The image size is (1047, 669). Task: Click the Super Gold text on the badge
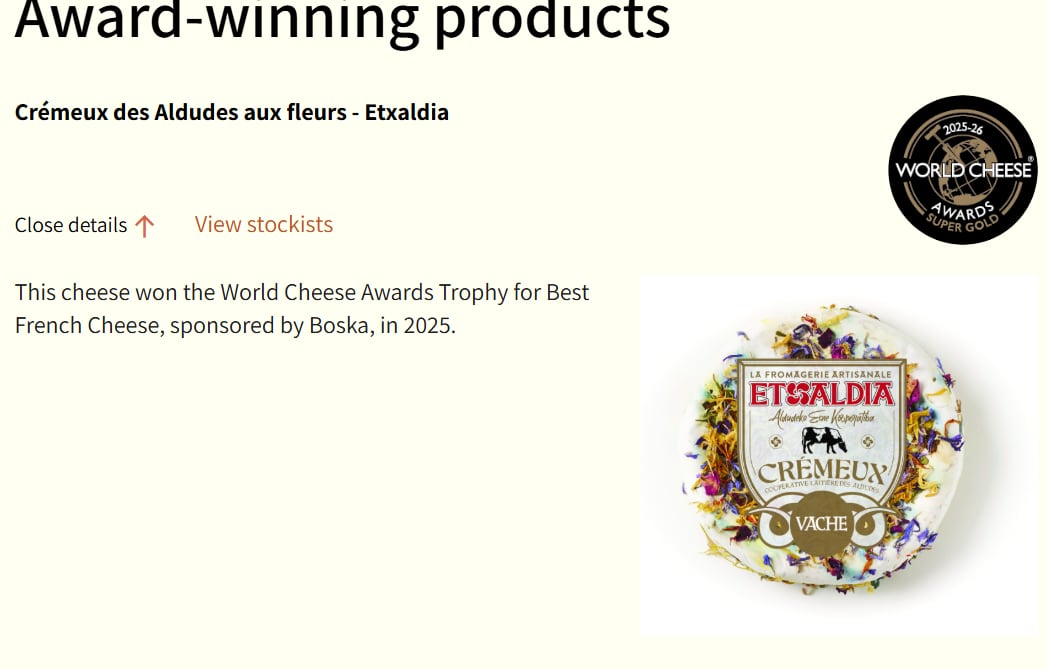click(x=962, y=223)
